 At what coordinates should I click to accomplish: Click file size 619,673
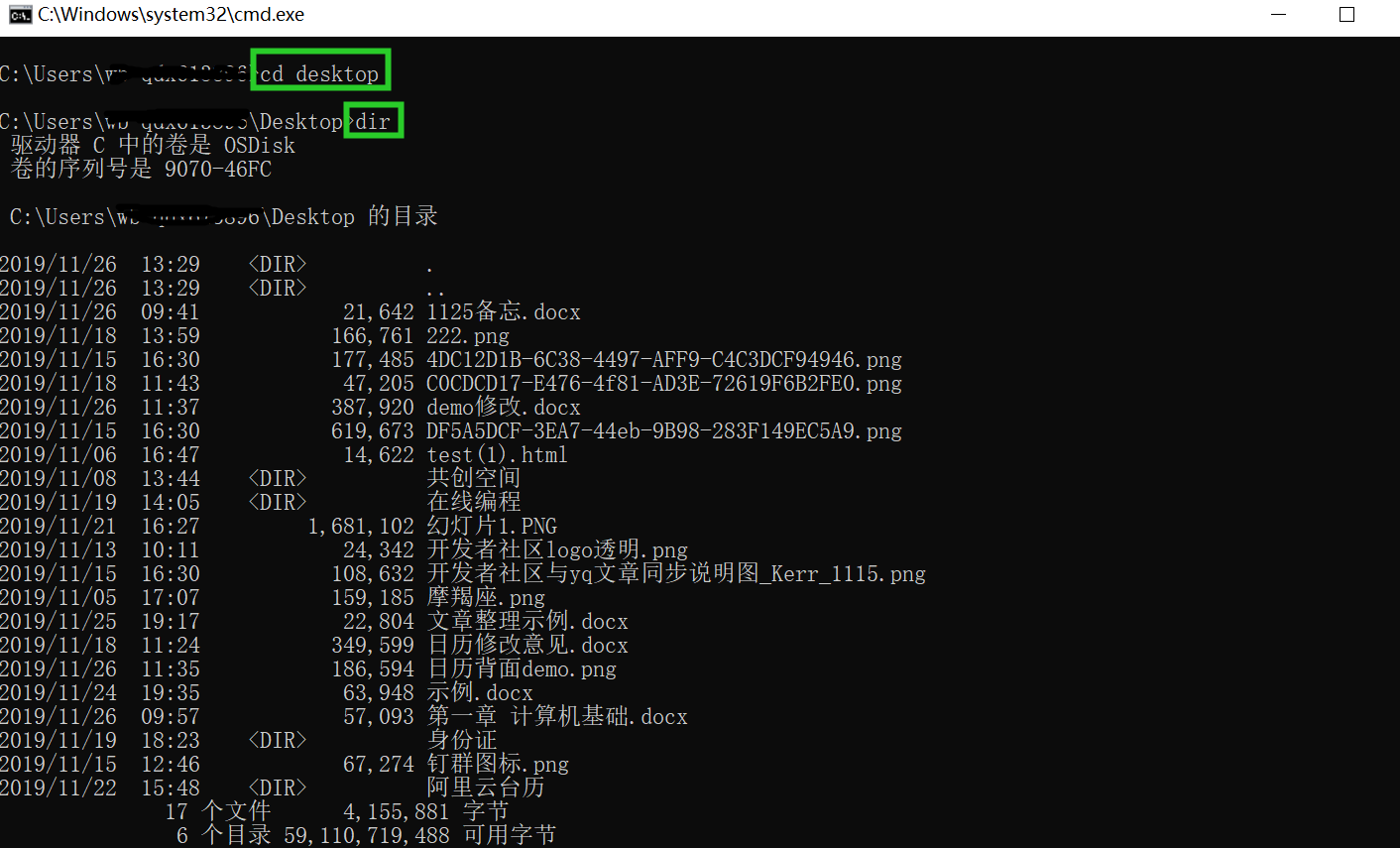coord(373,430)
